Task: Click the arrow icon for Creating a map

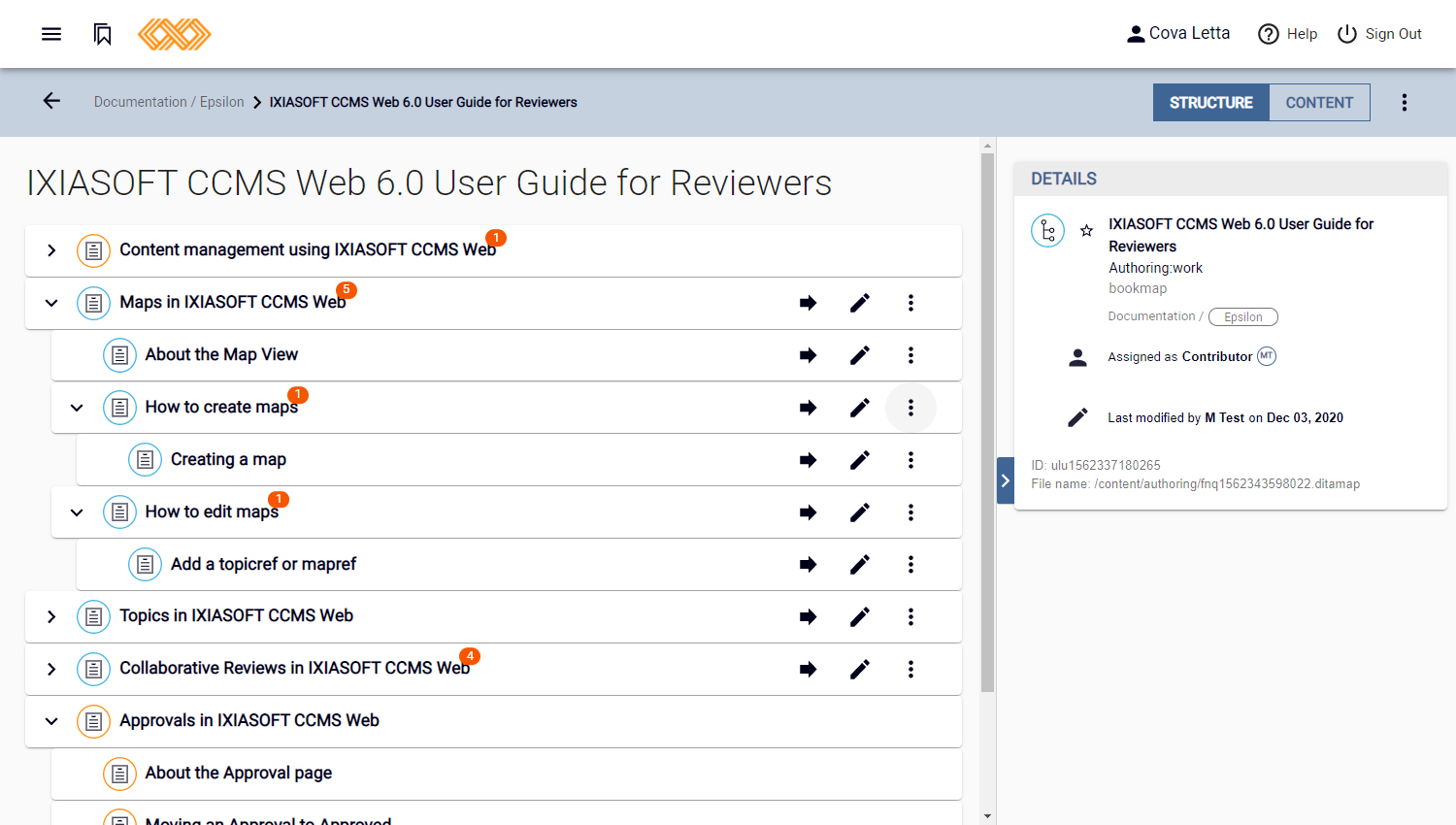Action: pos(808,460)
